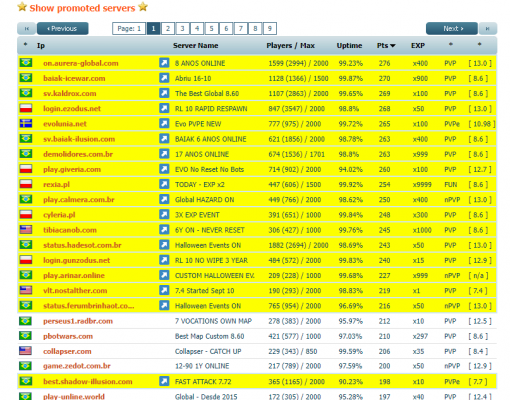This screenshot has height=400, width=510.
Task: Go to page 8
Action: [x=255, y=29]
